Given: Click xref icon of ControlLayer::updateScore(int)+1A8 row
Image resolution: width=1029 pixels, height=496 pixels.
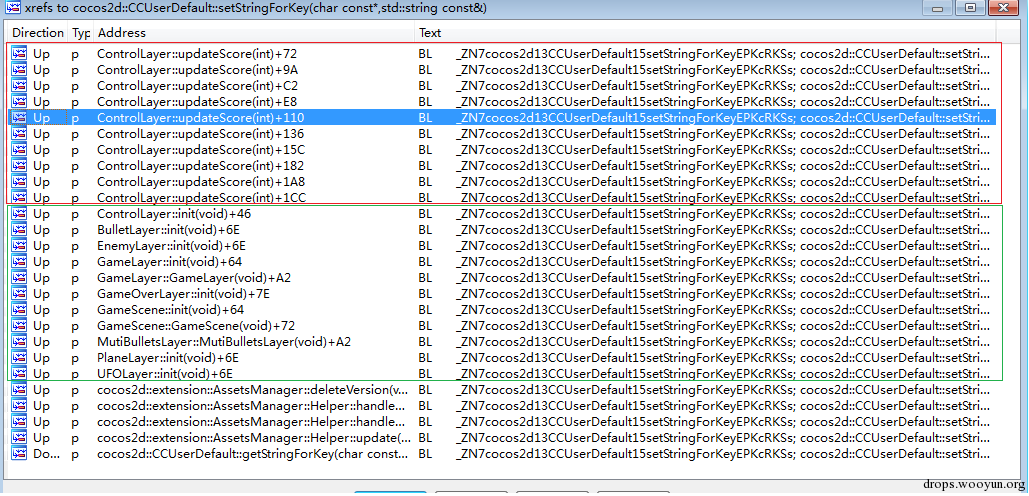Looking at the screenshot, I should [18, 181].
